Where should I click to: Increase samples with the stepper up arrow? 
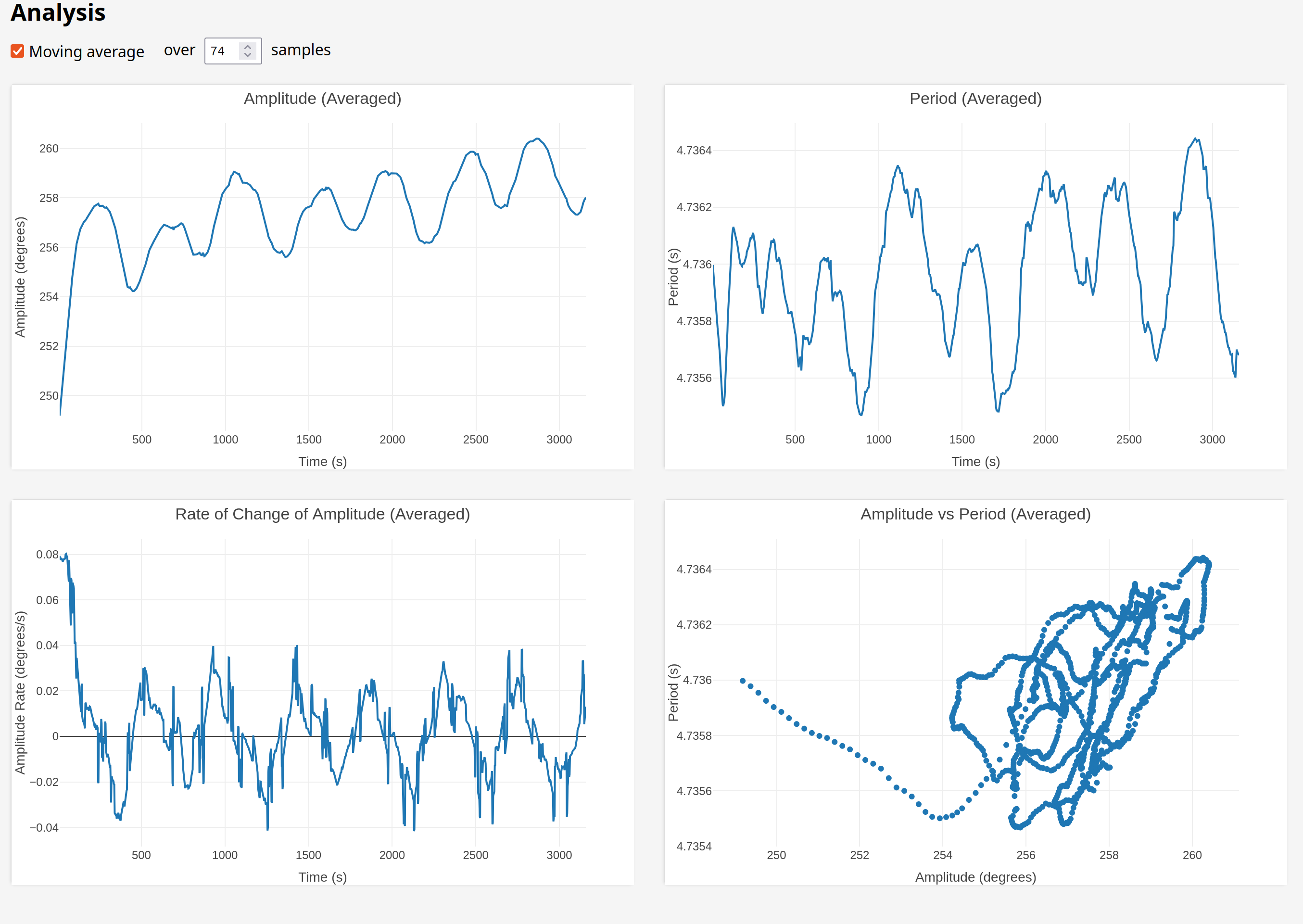click(248, 47)
